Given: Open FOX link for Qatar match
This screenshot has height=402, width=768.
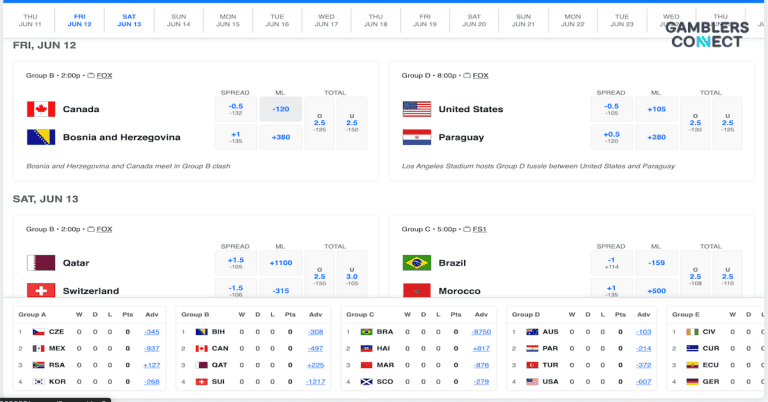Looking at the screenshot, I should click(104, 229).
